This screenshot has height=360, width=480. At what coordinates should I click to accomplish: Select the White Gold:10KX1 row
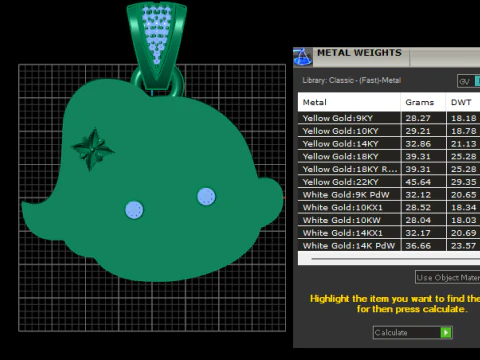point(389,207)
